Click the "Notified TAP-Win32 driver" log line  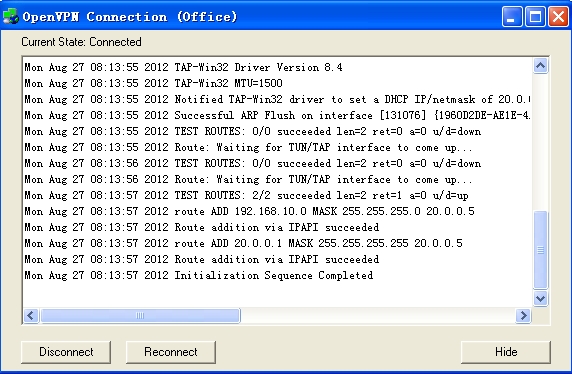277,99
